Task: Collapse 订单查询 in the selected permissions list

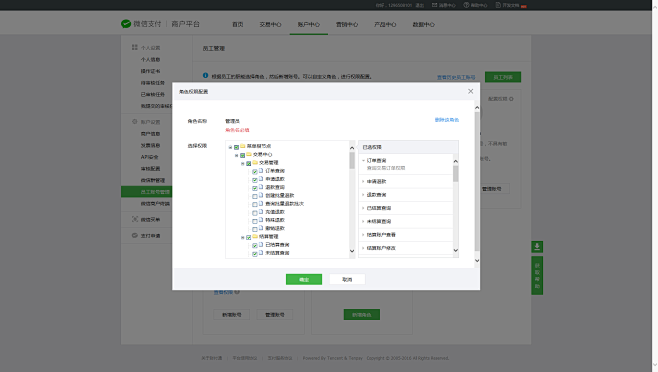Action: point(363,160)
